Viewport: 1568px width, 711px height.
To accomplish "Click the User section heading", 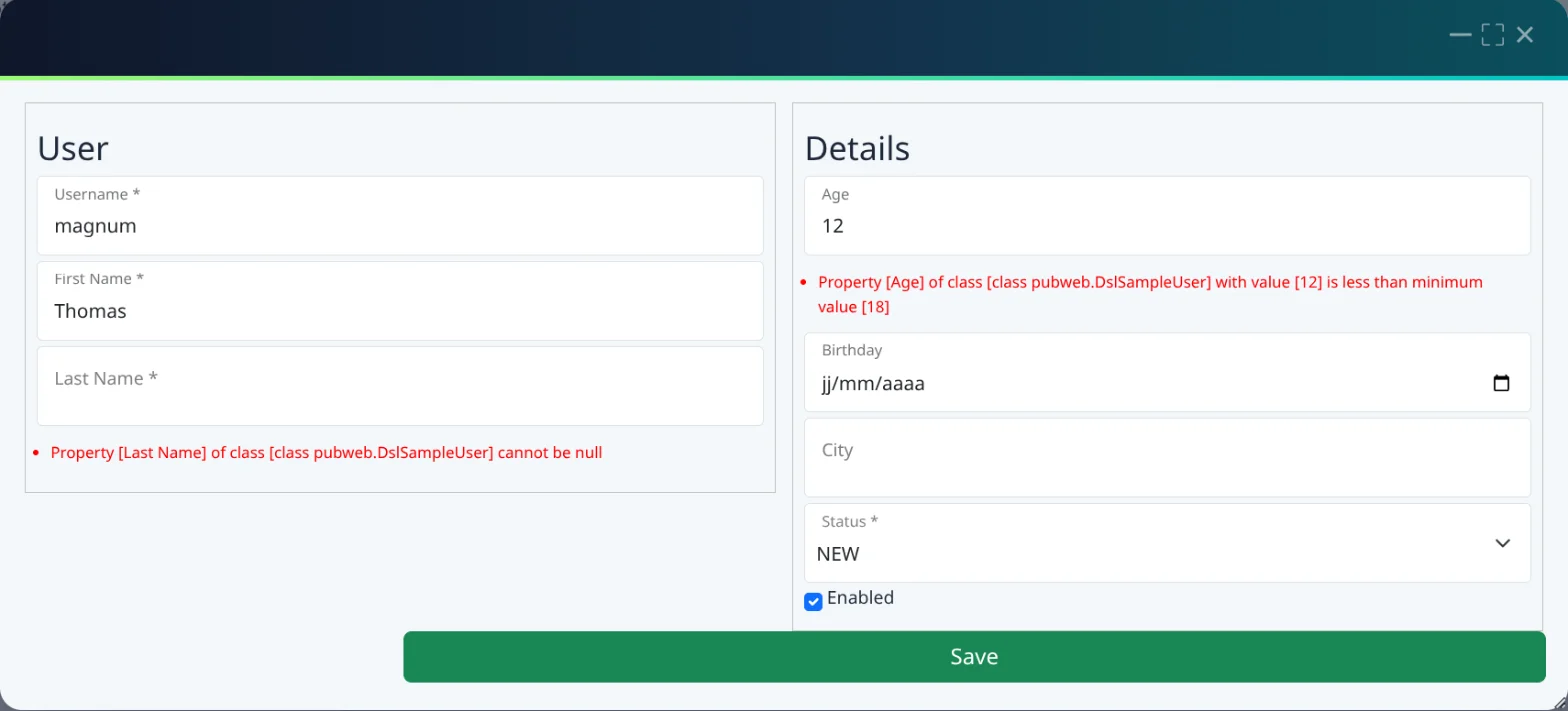I will tap(72, 148).
